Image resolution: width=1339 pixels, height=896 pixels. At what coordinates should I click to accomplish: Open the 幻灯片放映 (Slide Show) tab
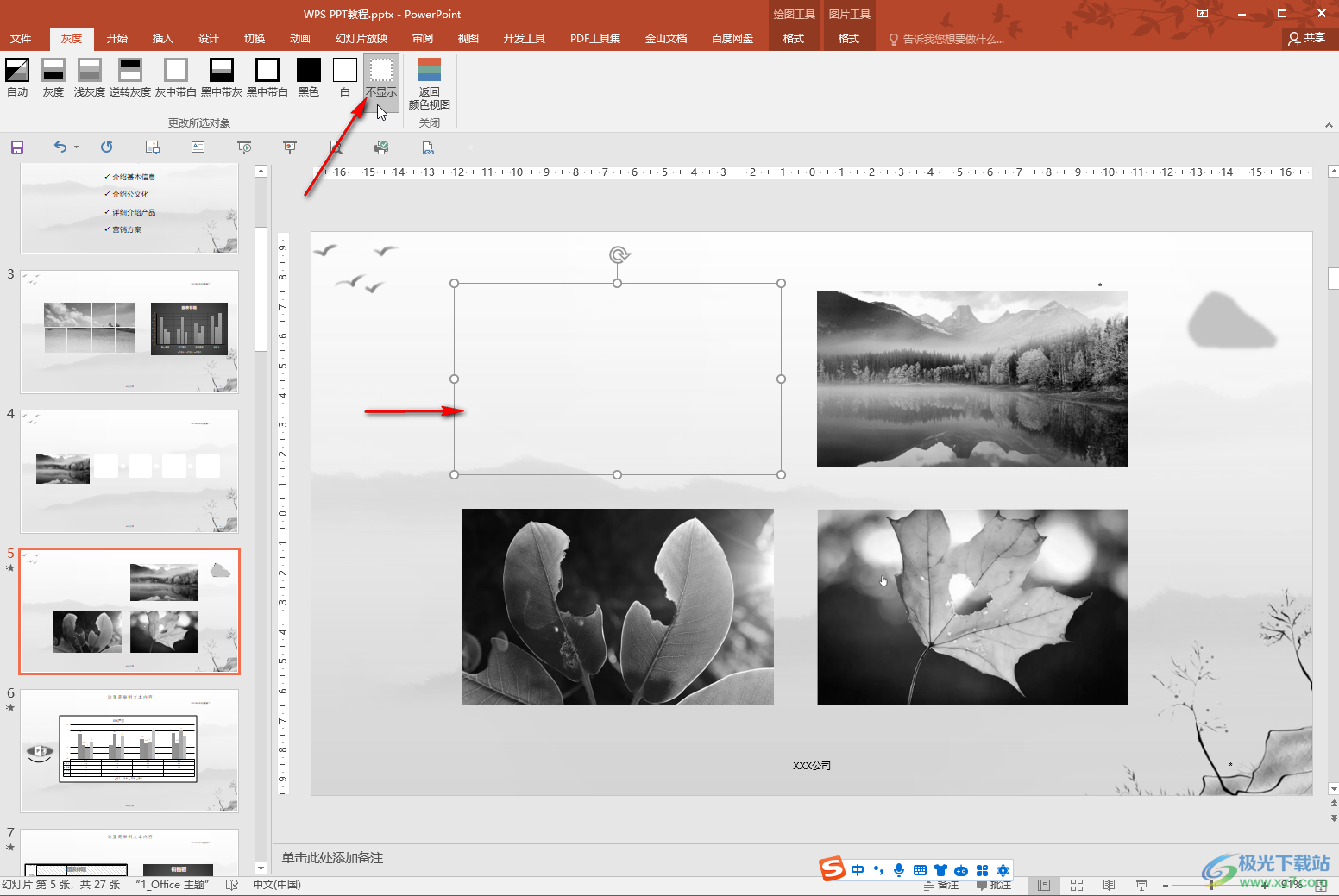pyautogui.click(x=361, y=39)
